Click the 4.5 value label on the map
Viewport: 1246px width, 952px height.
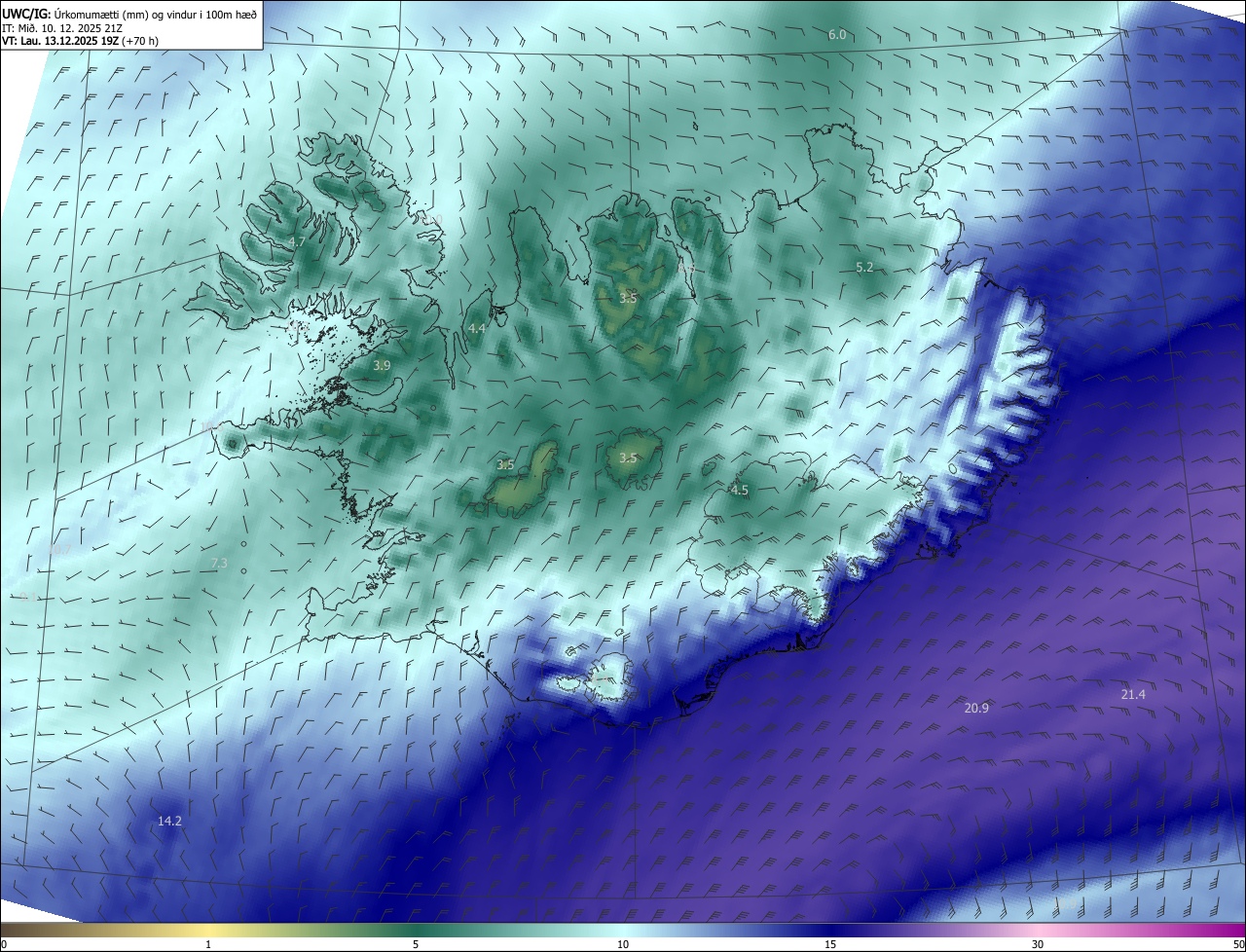[740, 491]
